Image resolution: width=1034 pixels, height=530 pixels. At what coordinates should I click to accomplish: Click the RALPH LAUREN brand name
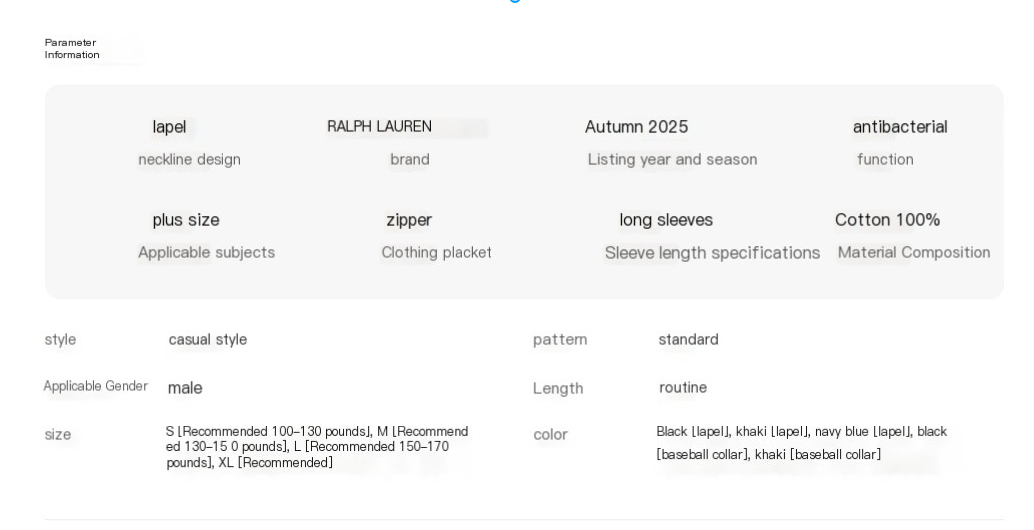click(x=379, y=127)
